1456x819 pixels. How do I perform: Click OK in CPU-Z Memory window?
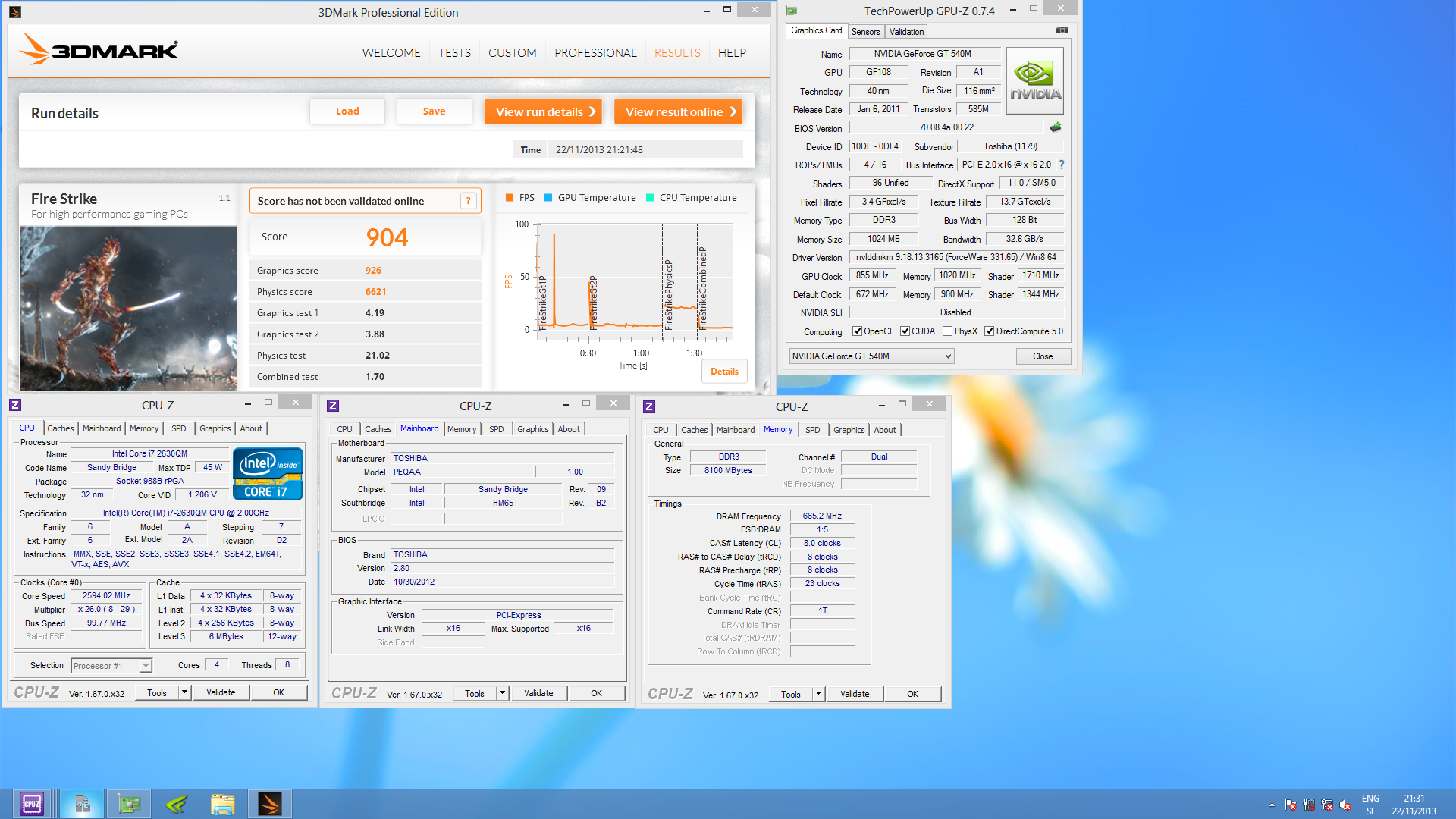(912, 694)
